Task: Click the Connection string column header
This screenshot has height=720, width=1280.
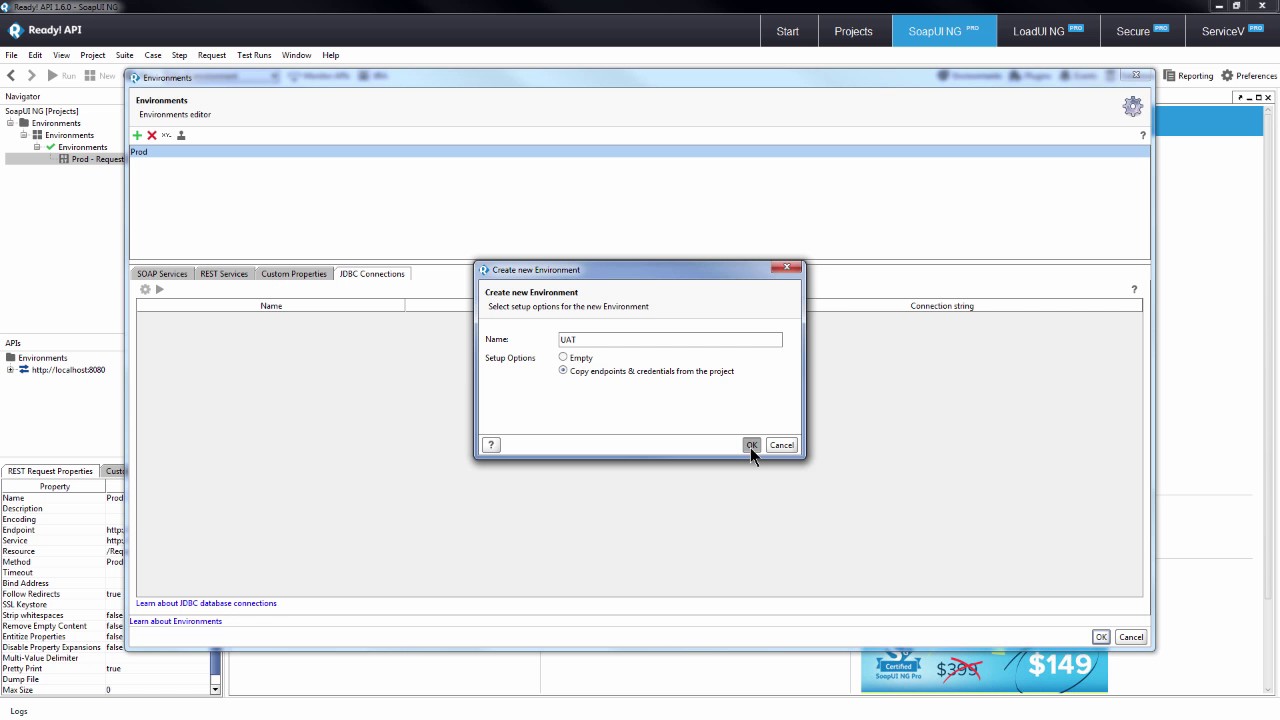Action: [942, 306]
